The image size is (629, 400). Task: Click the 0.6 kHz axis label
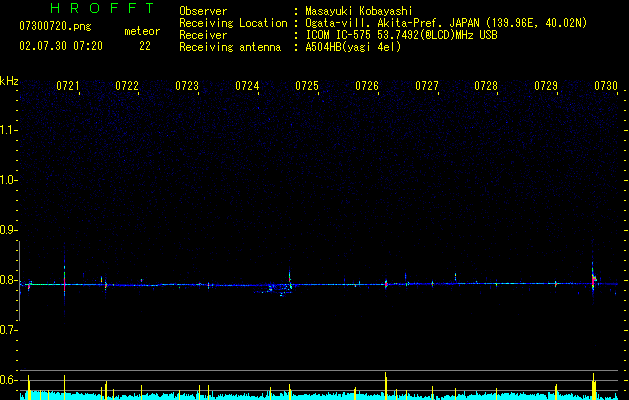(x=8, y=380)
